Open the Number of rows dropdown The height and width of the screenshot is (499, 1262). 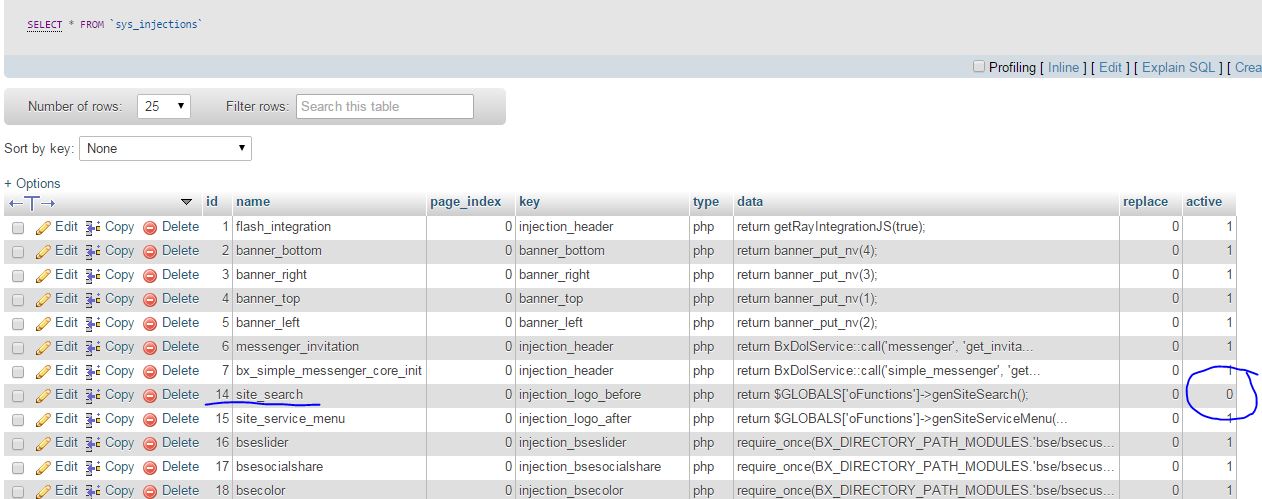[165, 106]
